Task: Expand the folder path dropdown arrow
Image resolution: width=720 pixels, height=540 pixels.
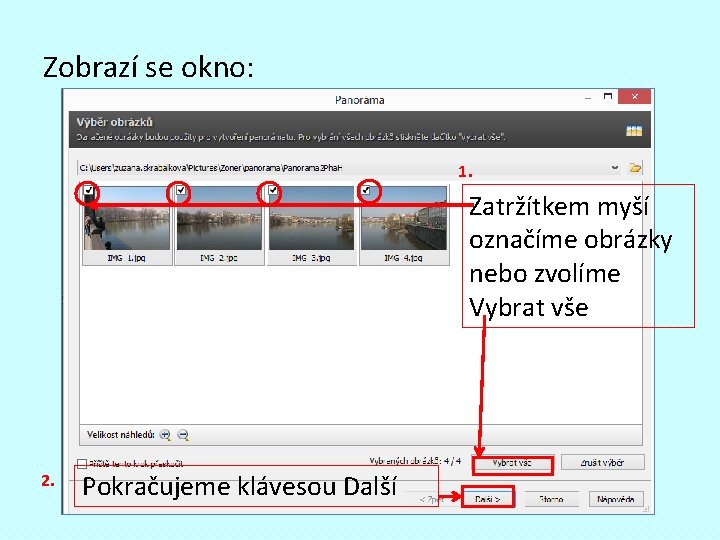Action: (x=615, y=168)
